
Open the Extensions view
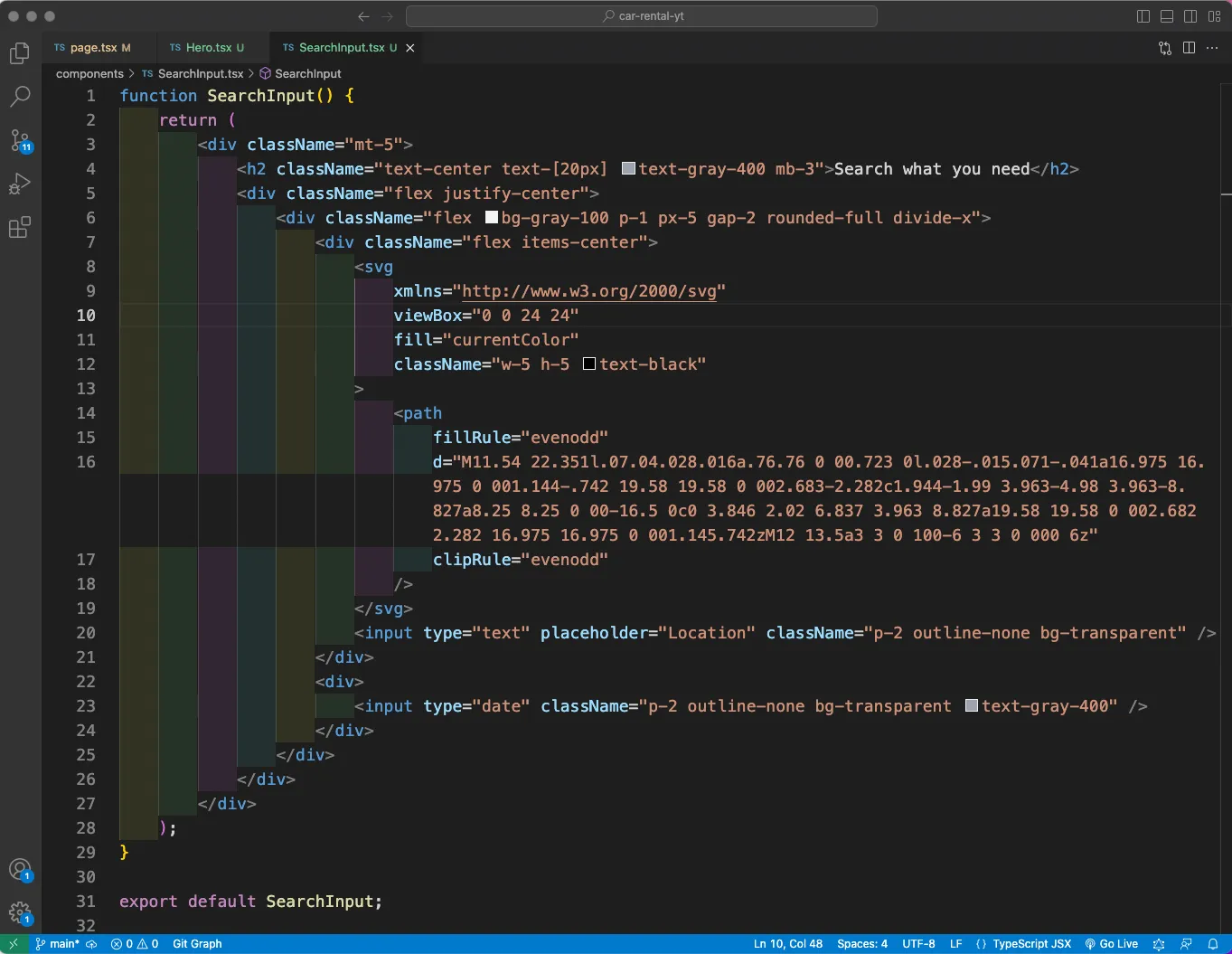coord(20,227)
